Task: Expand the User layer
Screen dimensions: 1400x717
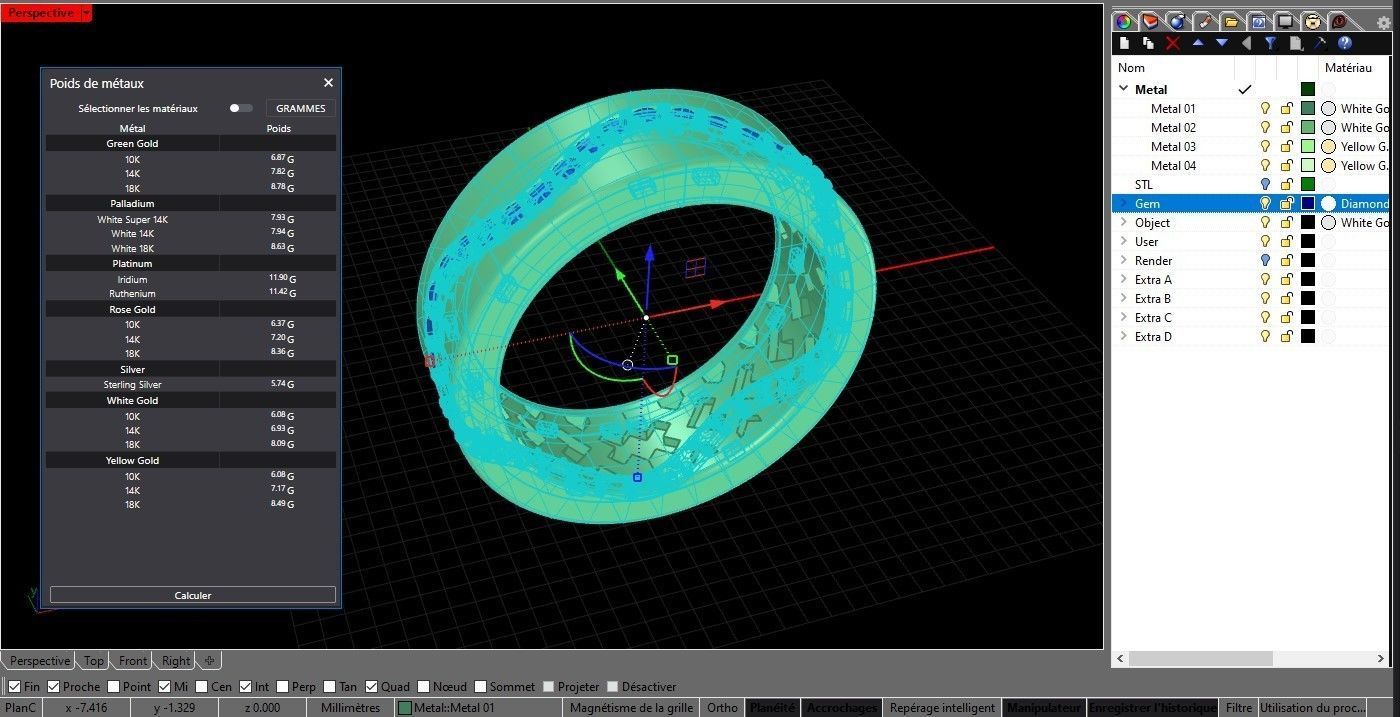Action: click(x=1123, y=241)
